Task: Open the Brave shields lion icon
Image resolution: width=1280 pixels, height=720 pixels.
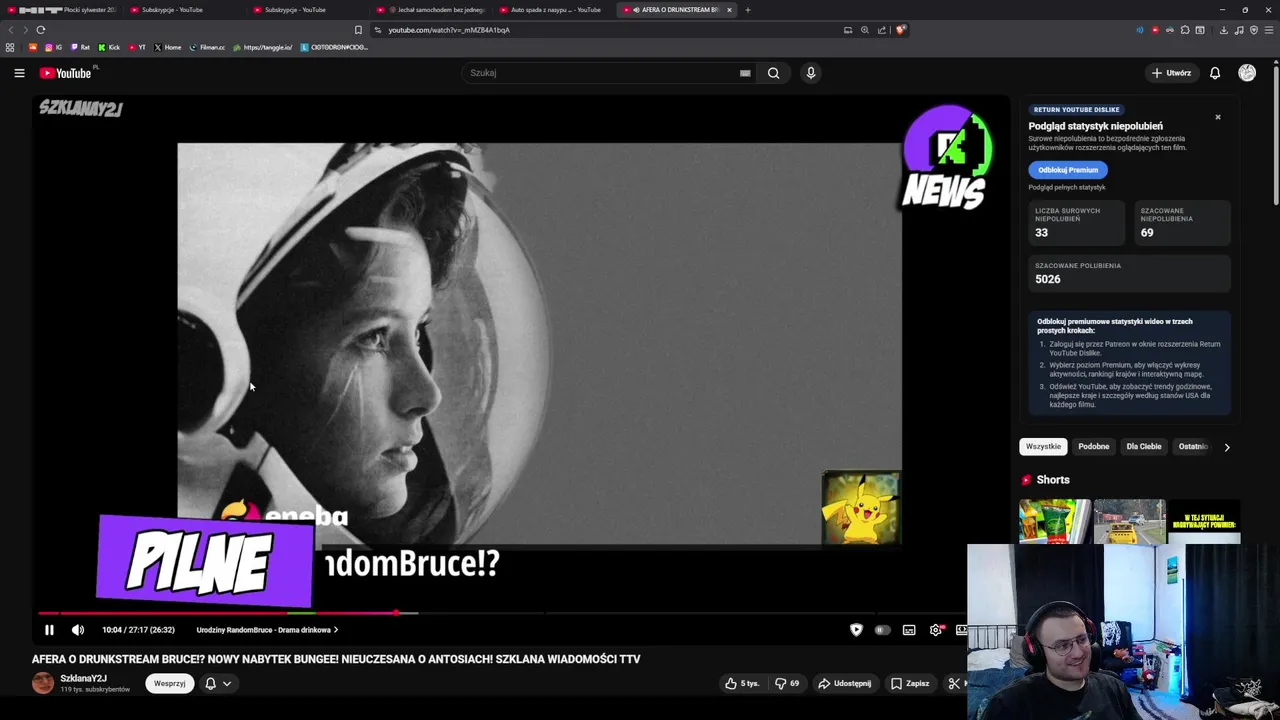Action: (900, 30)
